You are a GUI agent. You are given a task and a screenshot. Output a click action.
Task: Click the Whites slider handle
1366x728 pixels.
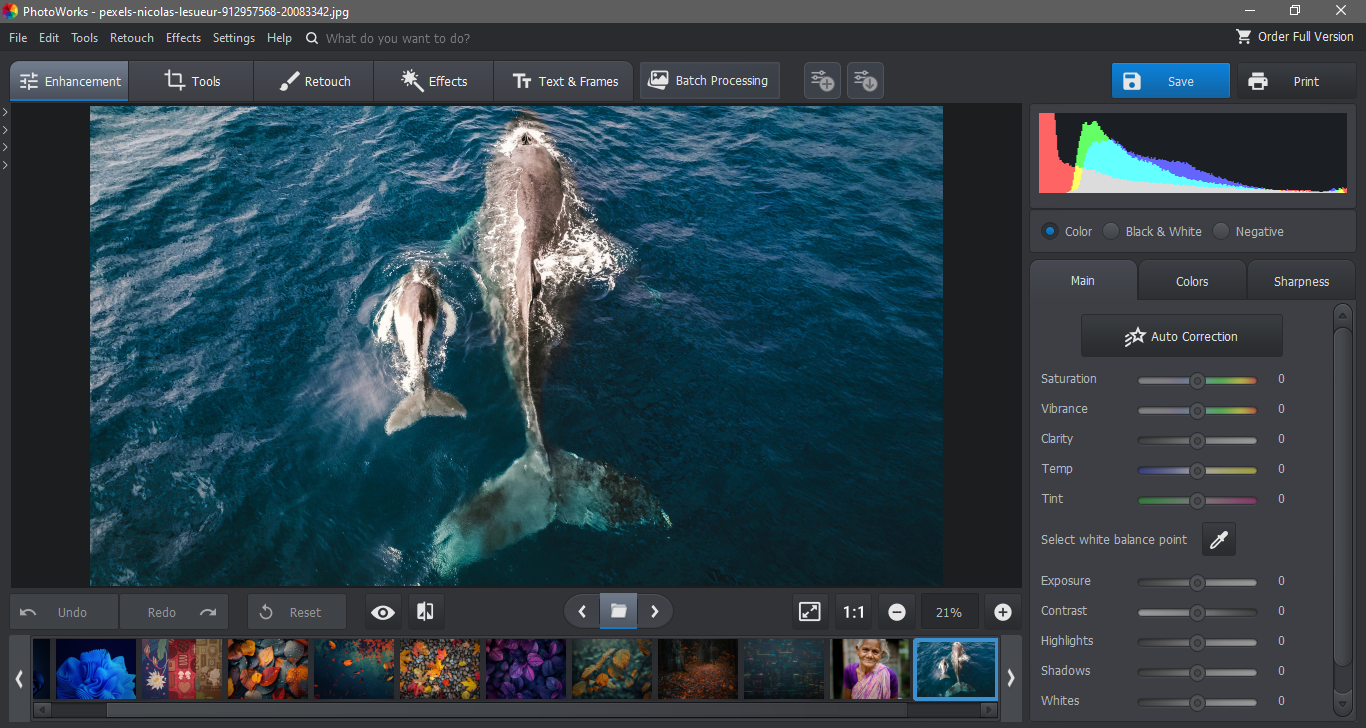(1197, 702)
